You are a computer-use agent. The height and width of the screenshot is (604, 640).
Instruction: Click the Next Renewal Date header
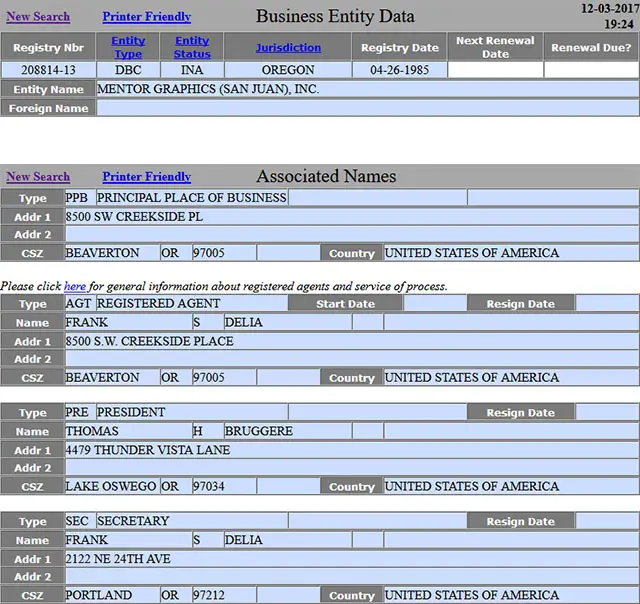[x=495, y=47]
